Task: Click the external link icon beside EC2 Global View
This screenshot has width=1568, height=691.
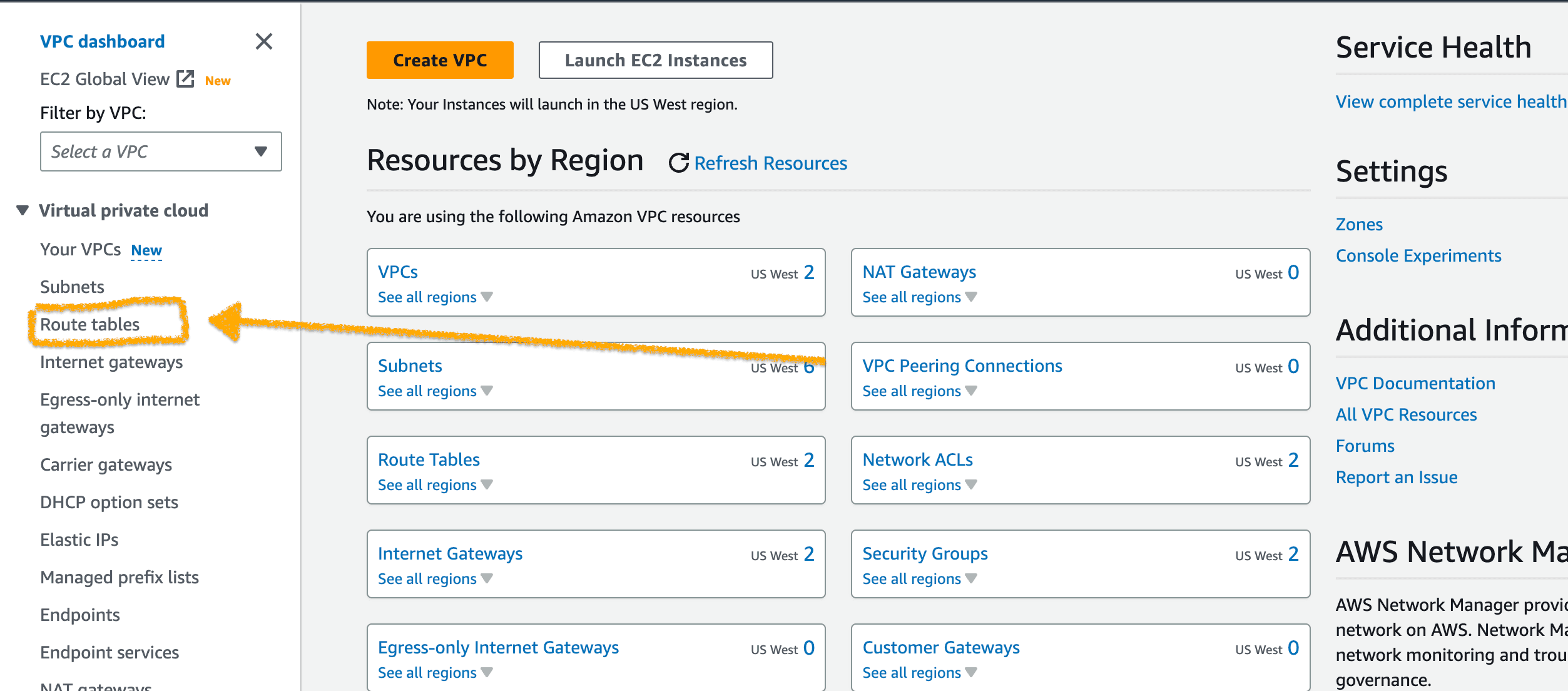Action: [185, 79]
